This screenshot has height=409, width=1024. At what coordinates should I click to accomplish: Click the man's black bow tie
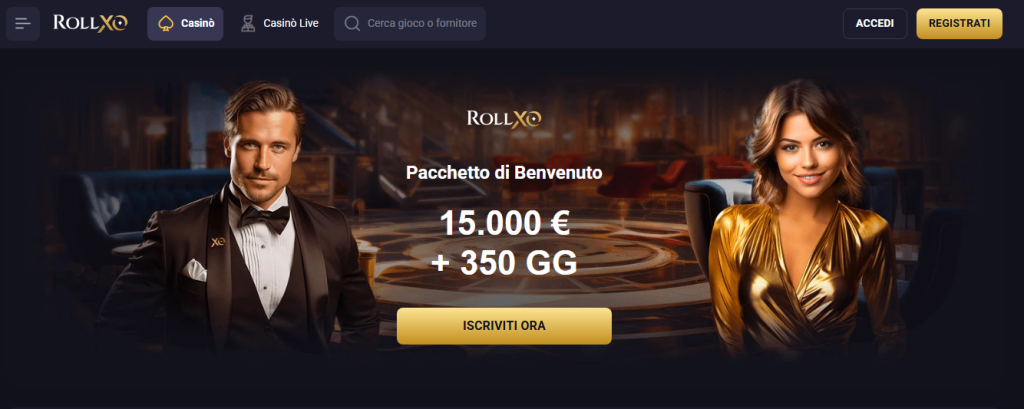point(263,218)
